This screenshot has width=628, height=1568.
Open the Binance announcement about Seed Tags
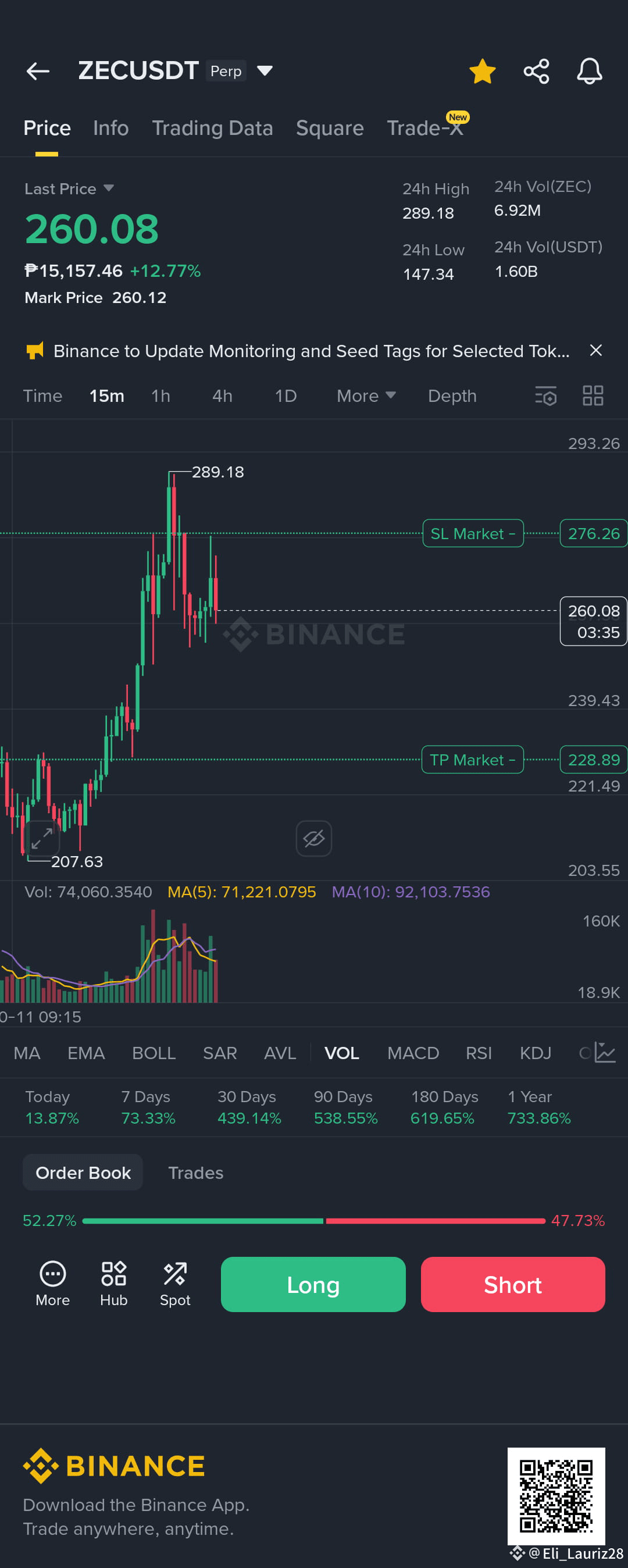pos(312,351)
